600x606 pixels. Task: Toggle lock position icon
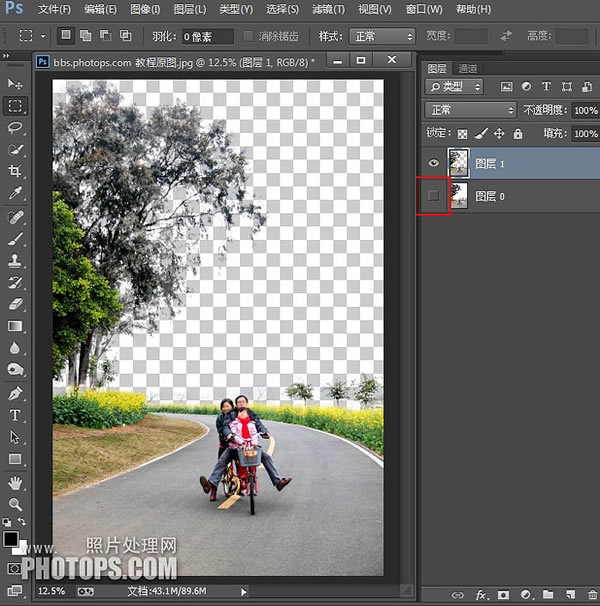pos(499,134)
